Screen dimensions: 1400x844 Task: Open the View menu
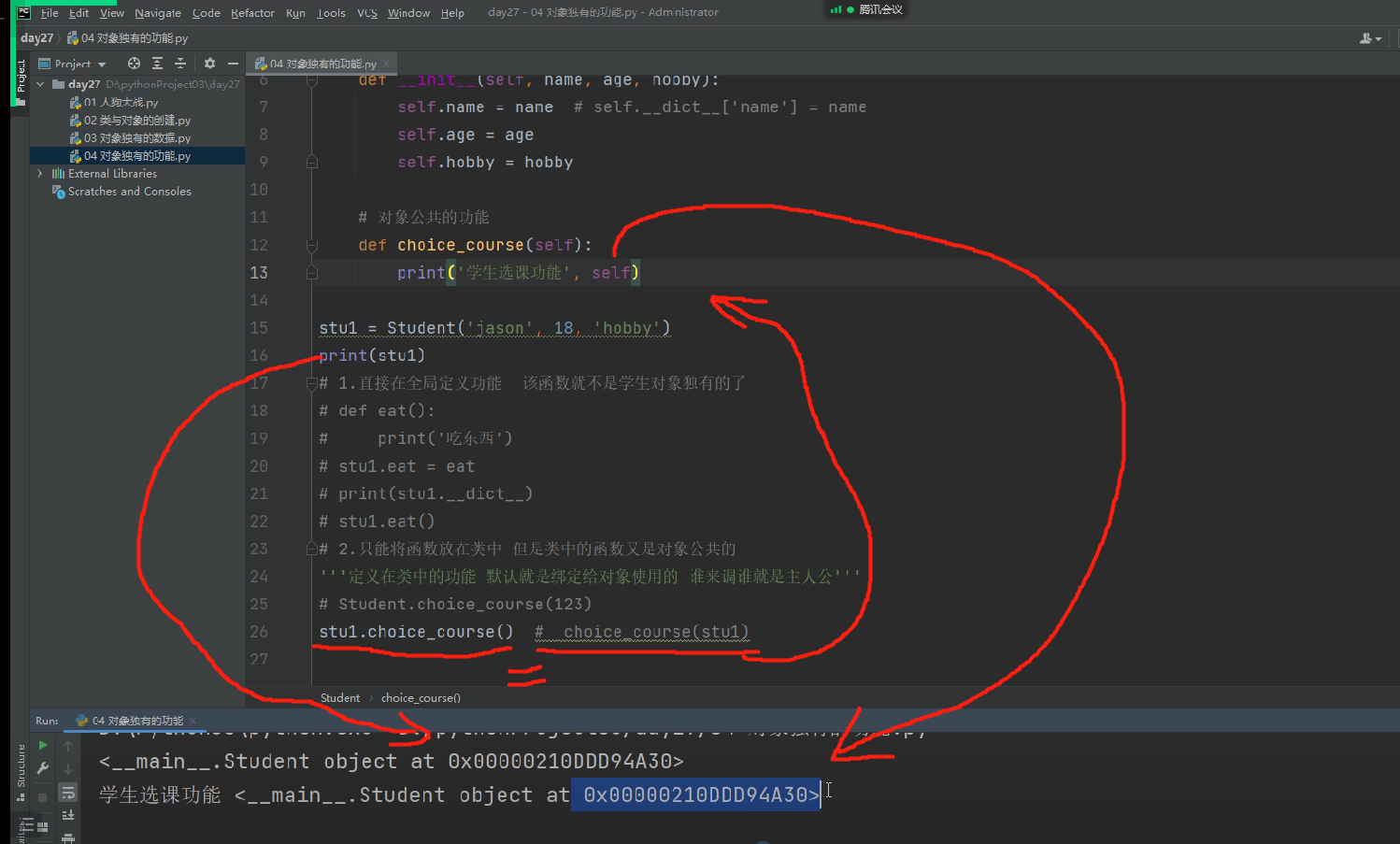coord(112,13)
